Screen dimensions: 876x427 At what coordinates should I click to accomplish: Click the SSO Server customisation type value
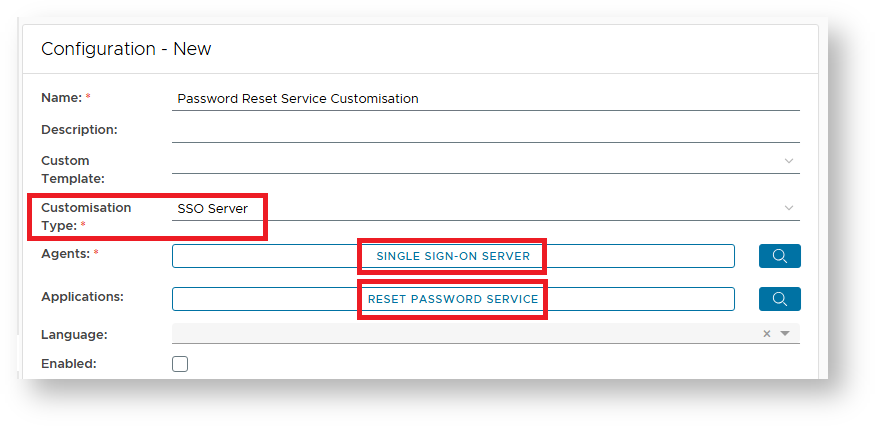[x=212, y=208]
